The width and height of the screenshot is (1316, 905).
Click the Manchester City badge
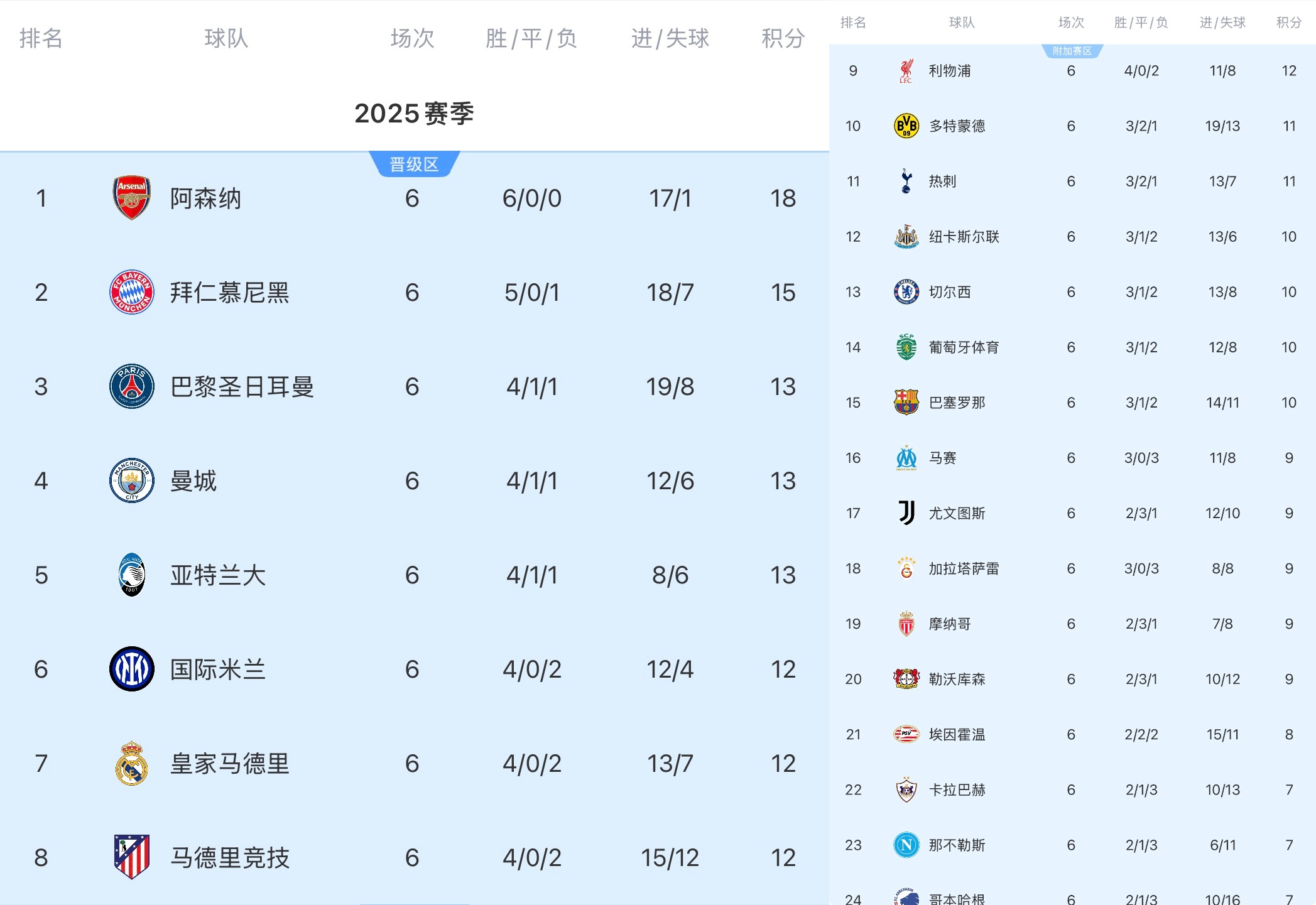(131, 480)
